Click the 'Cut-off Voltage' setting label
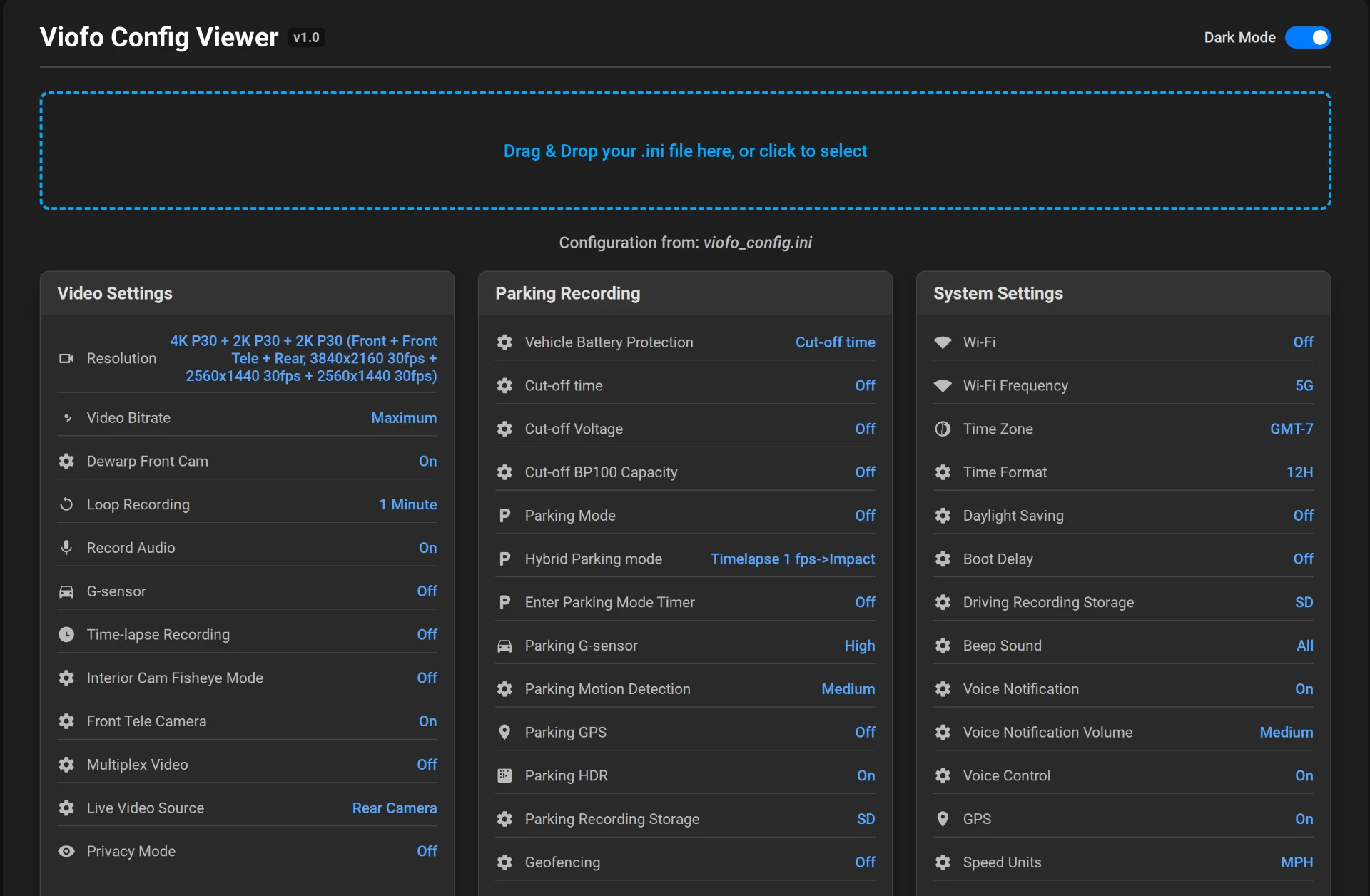This screenshot has height=896, width=1370. coord(574,429)
